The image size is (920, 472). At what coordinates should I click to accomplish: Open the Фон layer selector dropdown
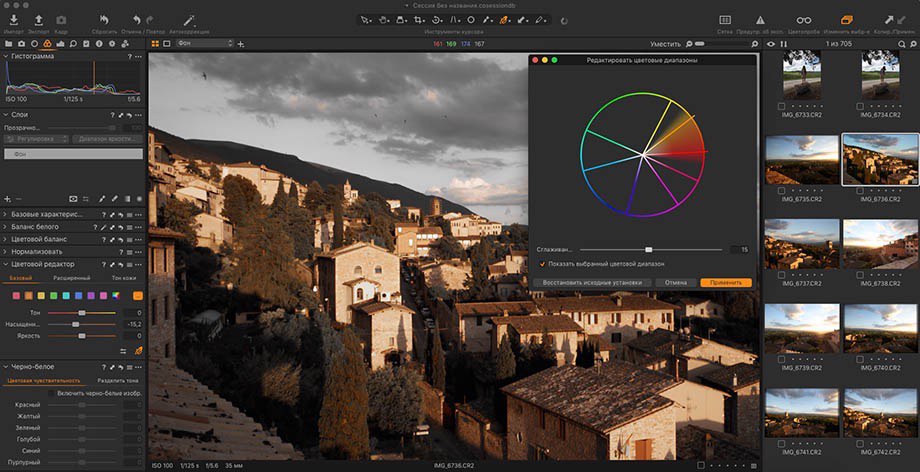[x=204, y=44]
